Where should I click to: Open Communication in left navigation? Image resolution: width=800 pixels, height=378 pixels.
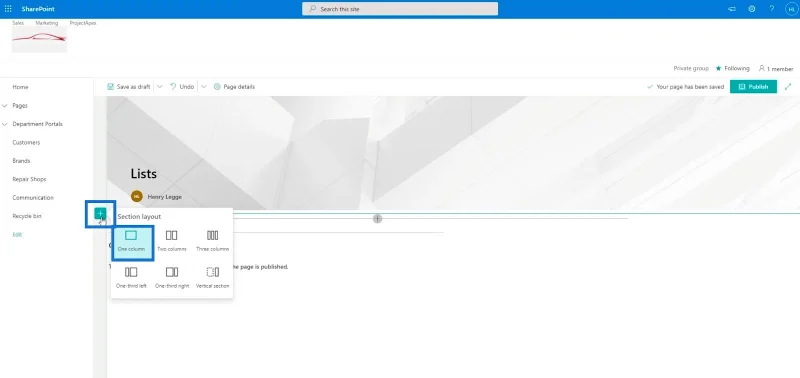pos(33,197)
